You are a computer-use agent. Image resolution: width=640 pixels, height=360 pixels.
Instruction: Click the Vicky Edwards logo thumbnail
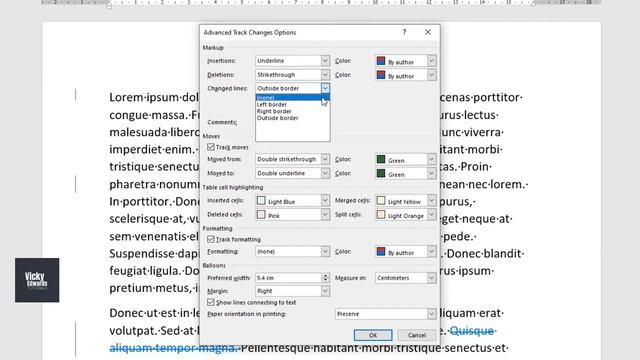pos(37,280)
